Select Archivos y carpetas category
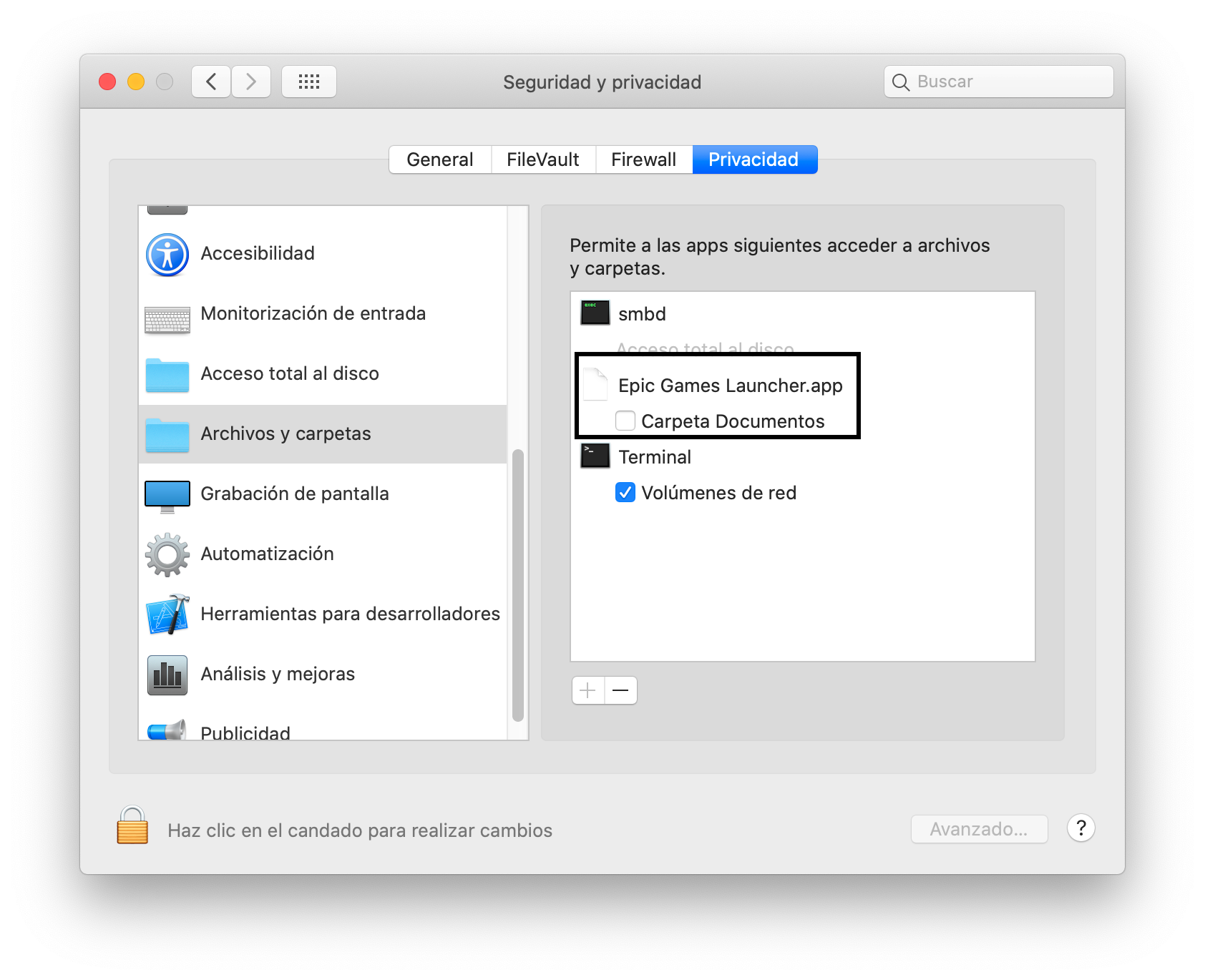This screenshot has width=1205, height=980. point(323,434)
